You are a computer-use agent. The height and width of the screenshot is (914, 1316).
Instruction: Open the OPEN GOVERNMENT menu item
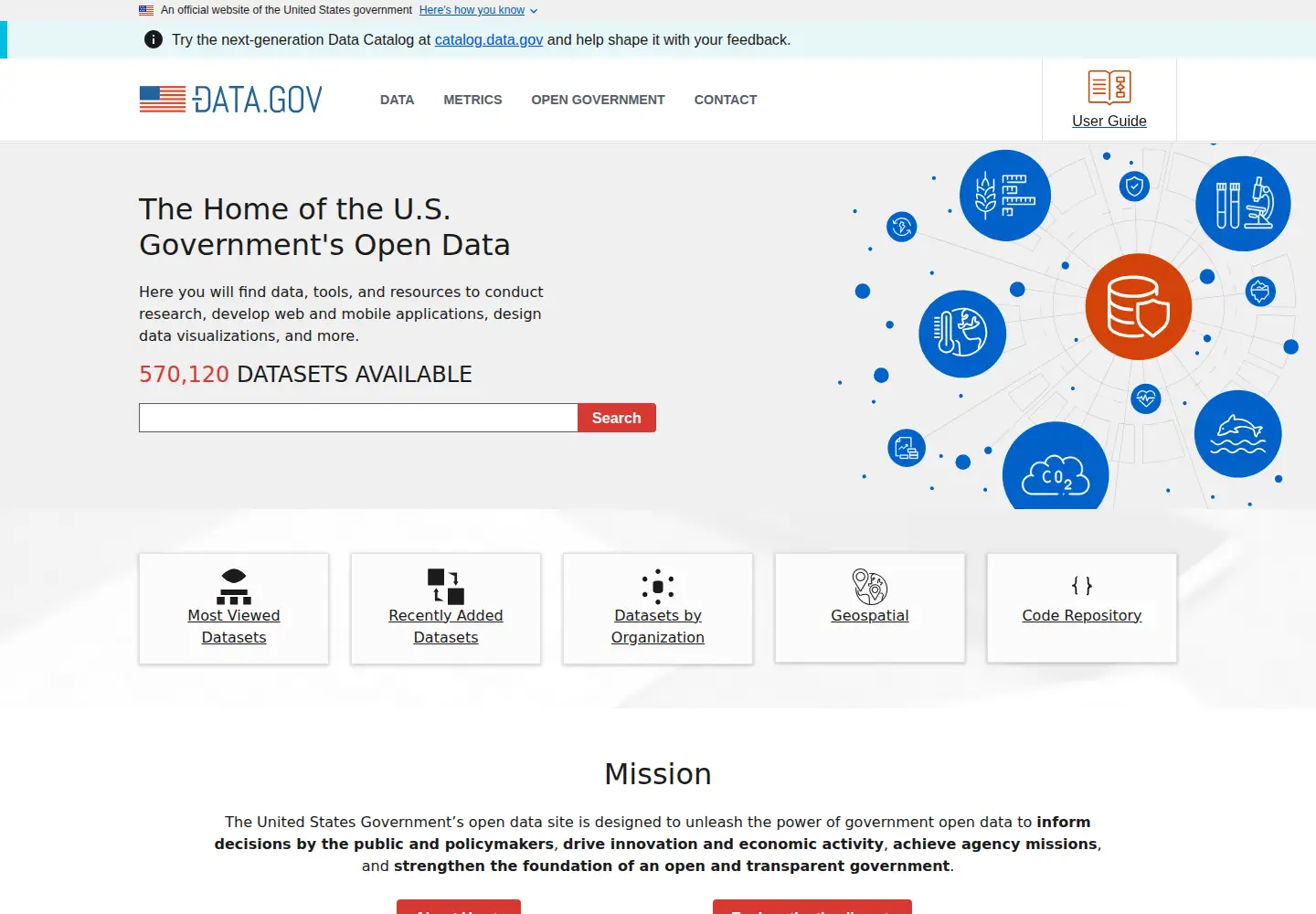point(598,100)
